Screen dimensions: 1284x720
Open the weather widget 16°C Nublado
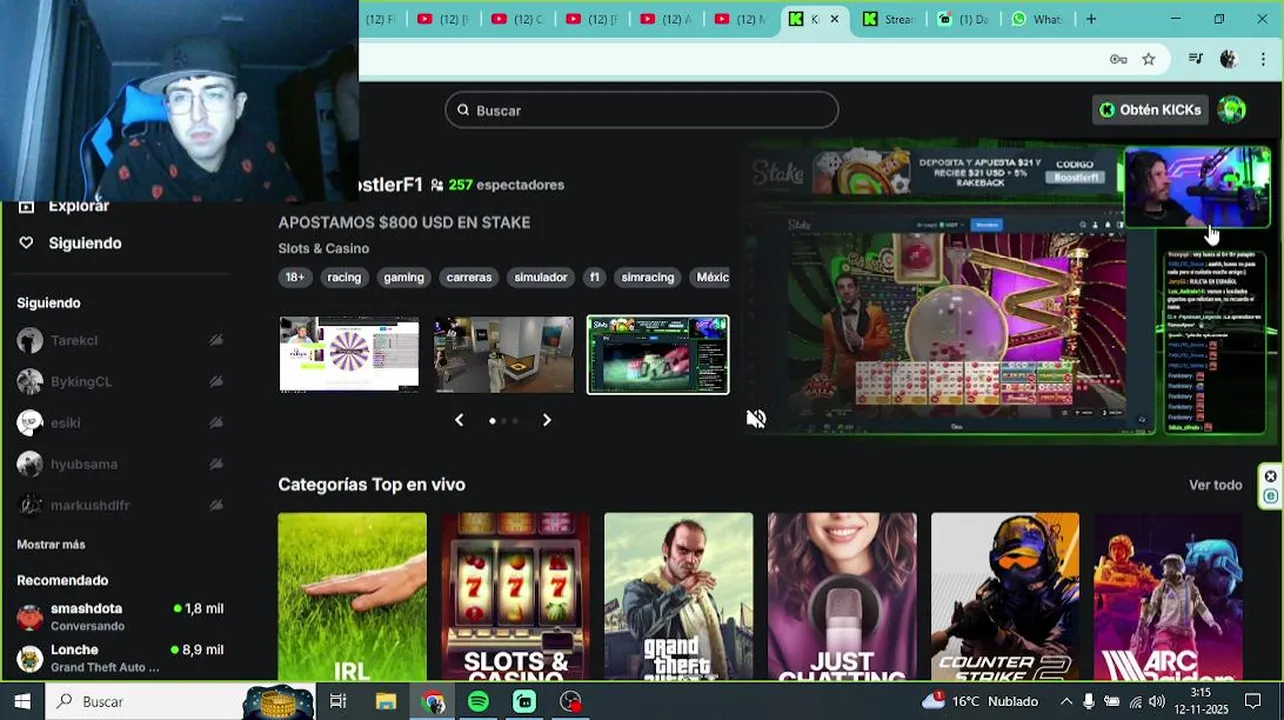tap(980, 701)
